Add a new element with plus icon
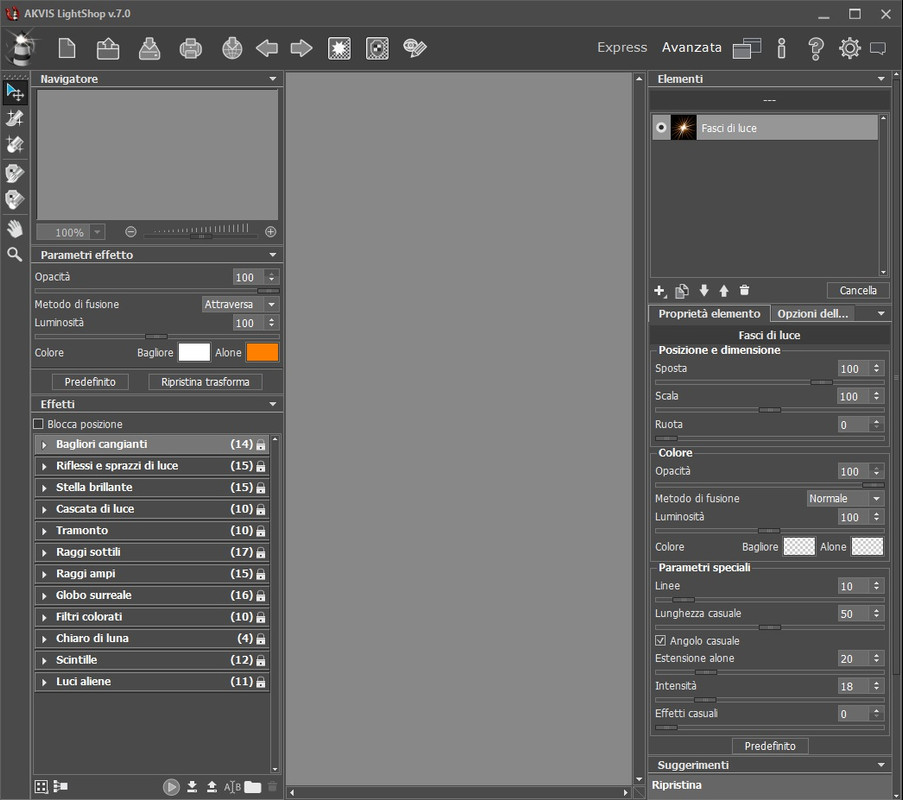This screenshot has height=800, width=903. 661,291
